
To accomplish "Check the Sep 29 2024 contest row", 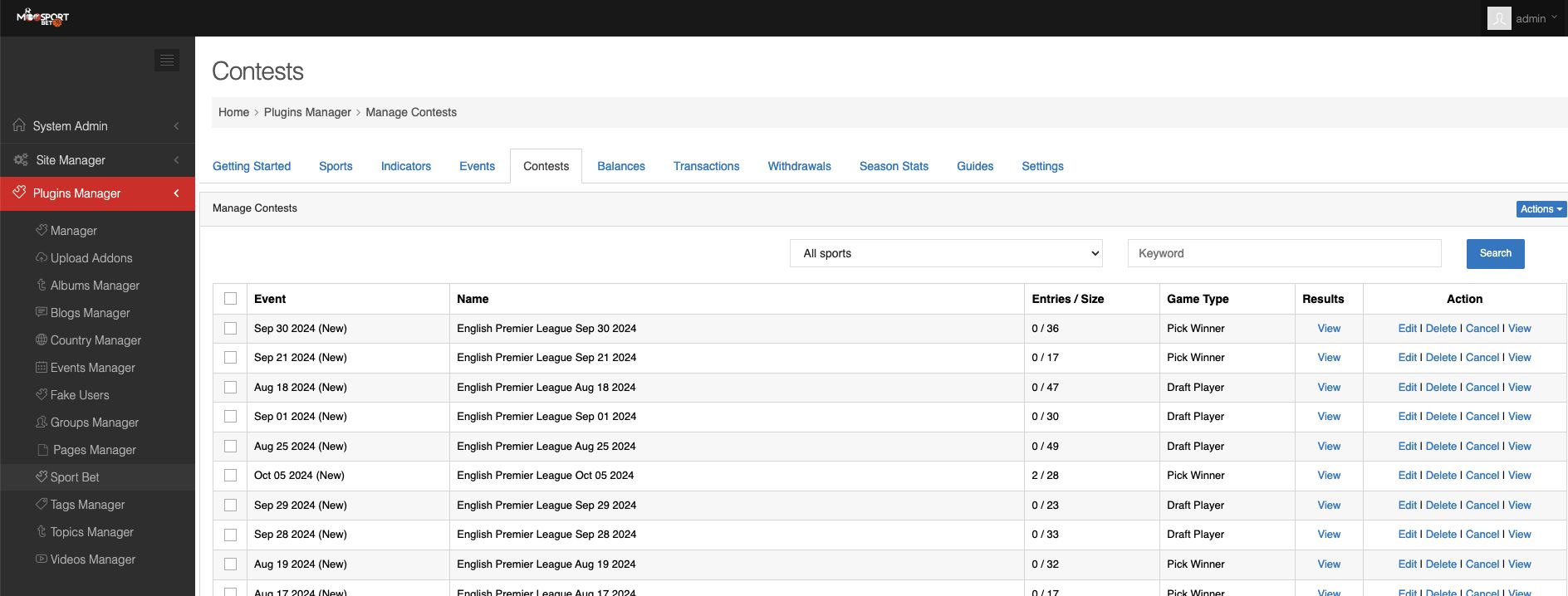I will 230,505.
